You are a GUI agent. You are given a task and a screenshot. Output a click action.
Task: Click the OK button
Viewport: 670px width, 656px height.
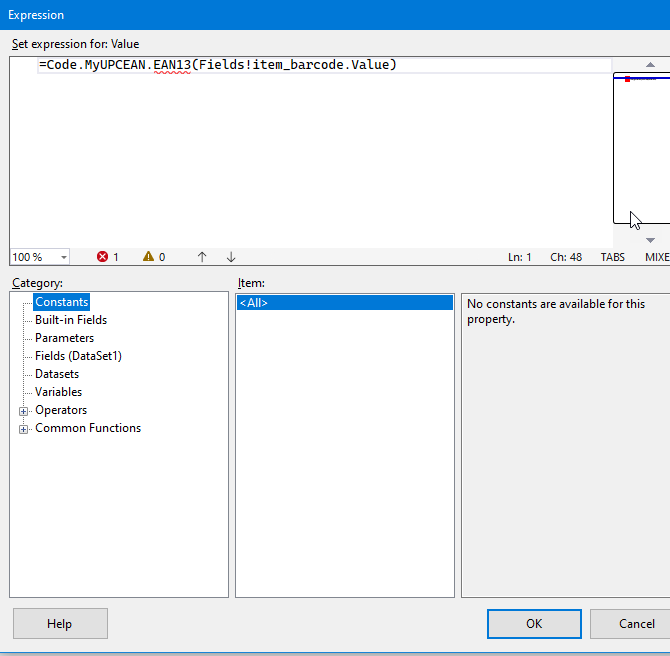tap(534, 624)
